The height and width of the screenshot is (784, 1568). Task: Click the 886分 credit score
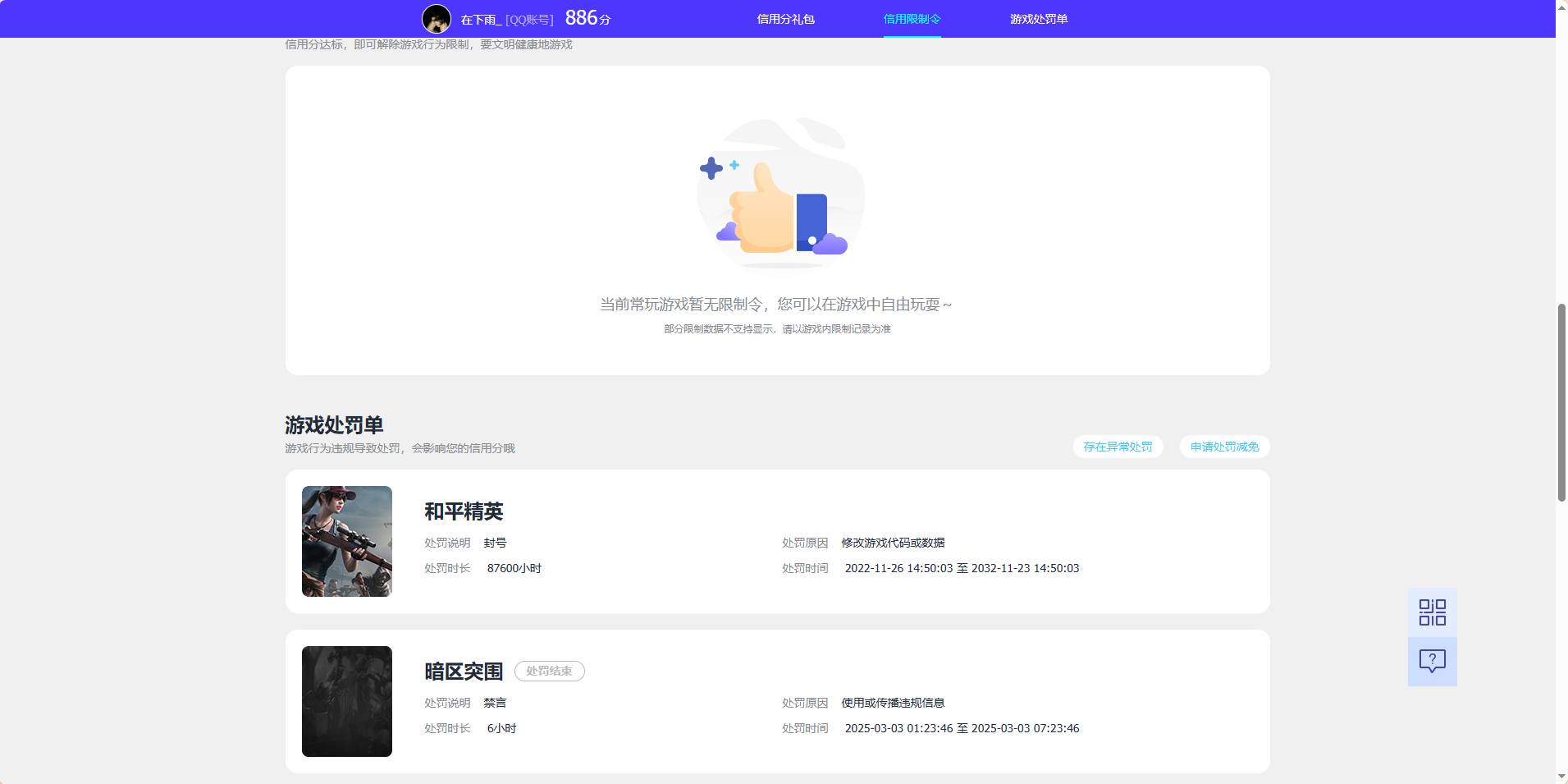pyautogui.click(x=587, y=18)
